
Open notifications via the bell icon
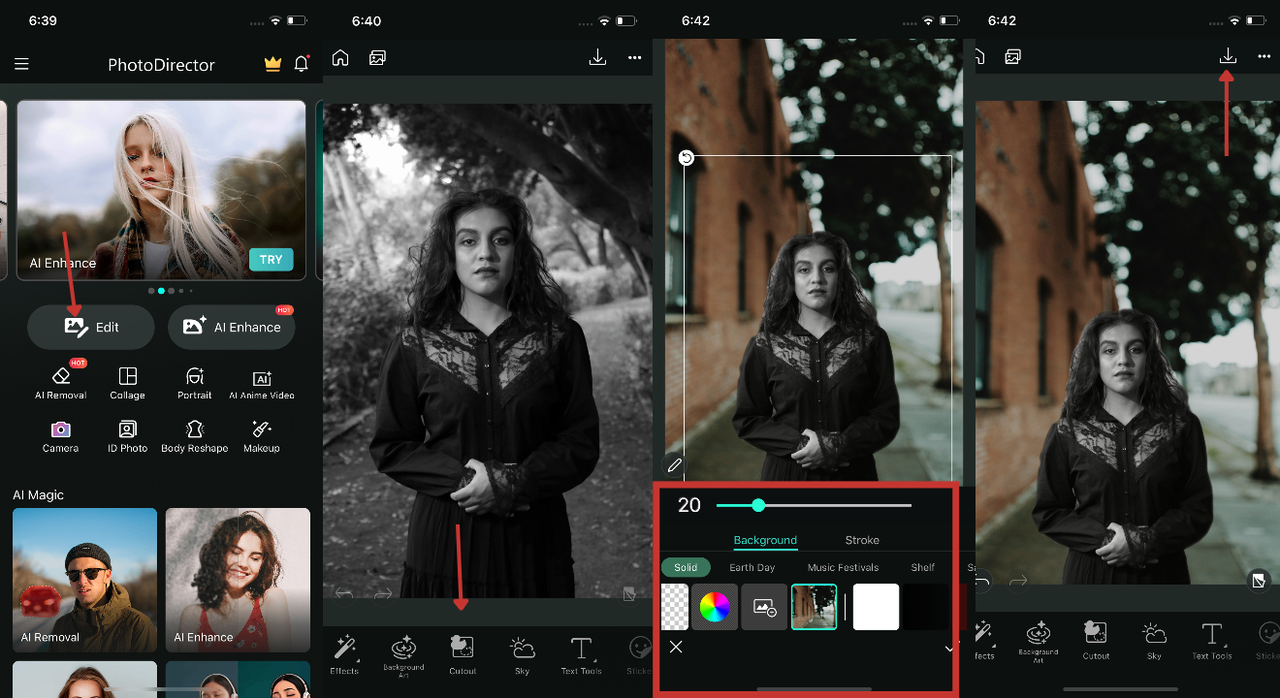(x=301, y=63)
